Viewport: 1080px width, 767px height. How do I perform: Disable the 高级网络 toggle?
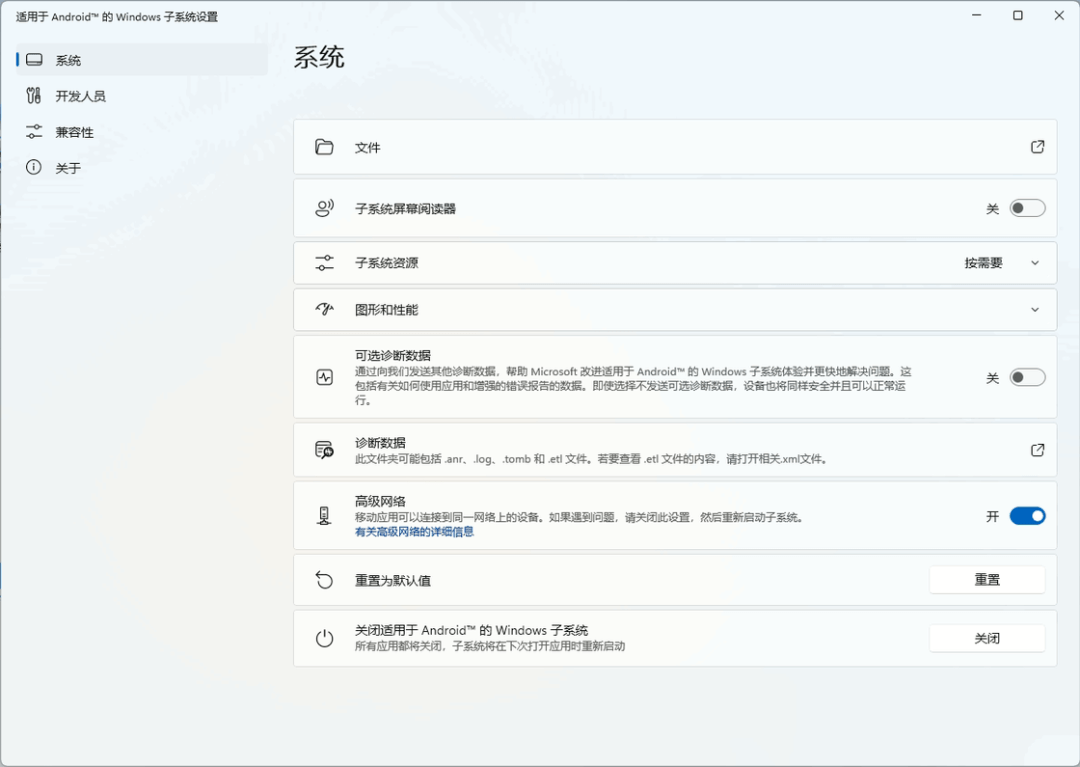(x=1027, y=516)
